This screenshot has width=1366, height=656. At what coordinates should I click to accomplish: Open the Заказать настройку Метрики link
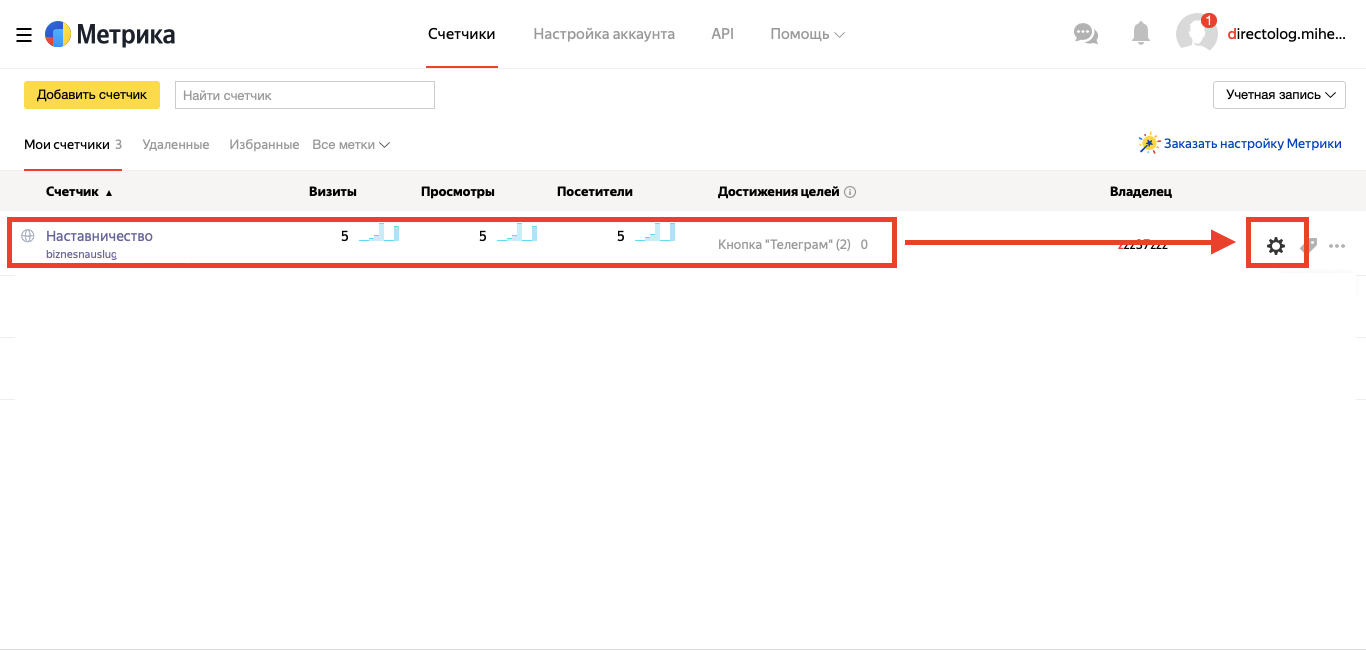[1253, 143]
